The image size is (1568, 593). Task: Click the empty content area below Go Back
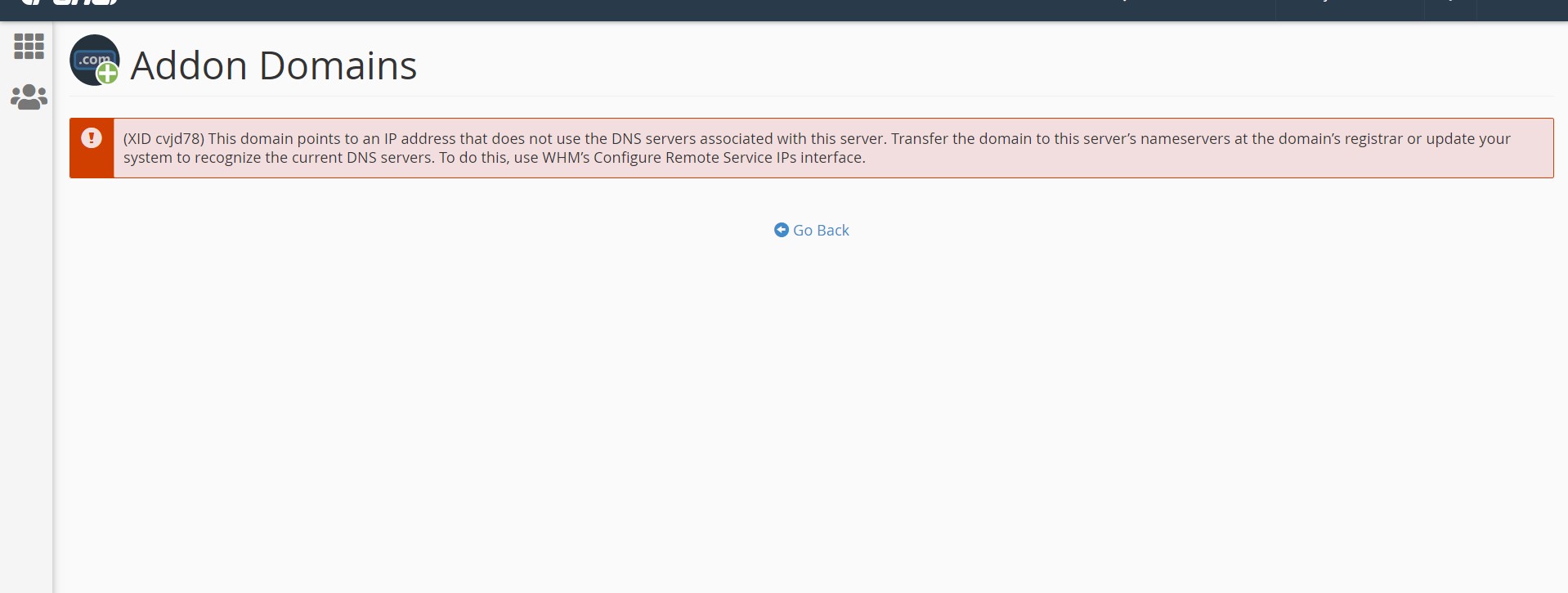[x=811, y=417]
